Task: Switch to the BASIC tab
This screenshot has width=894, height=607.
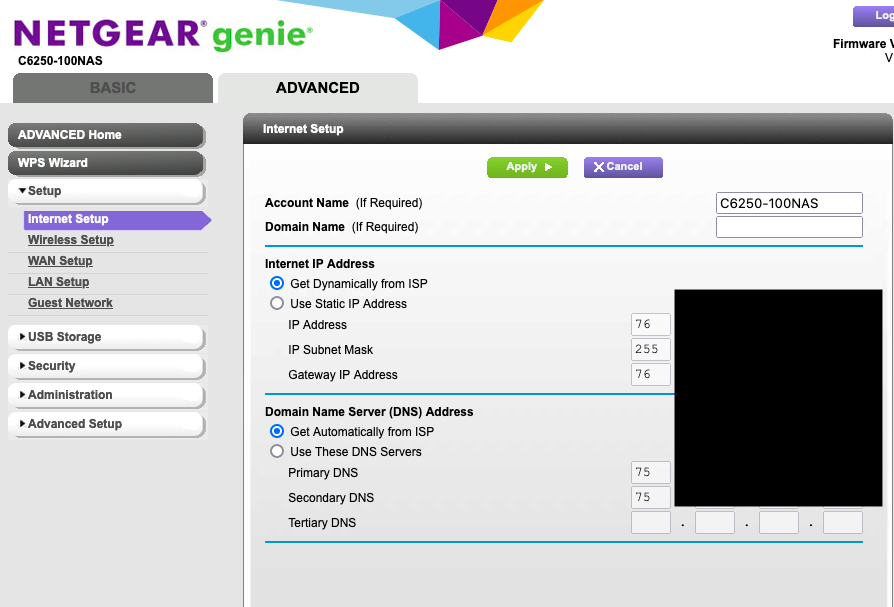Action: click(x=113, y=88)
